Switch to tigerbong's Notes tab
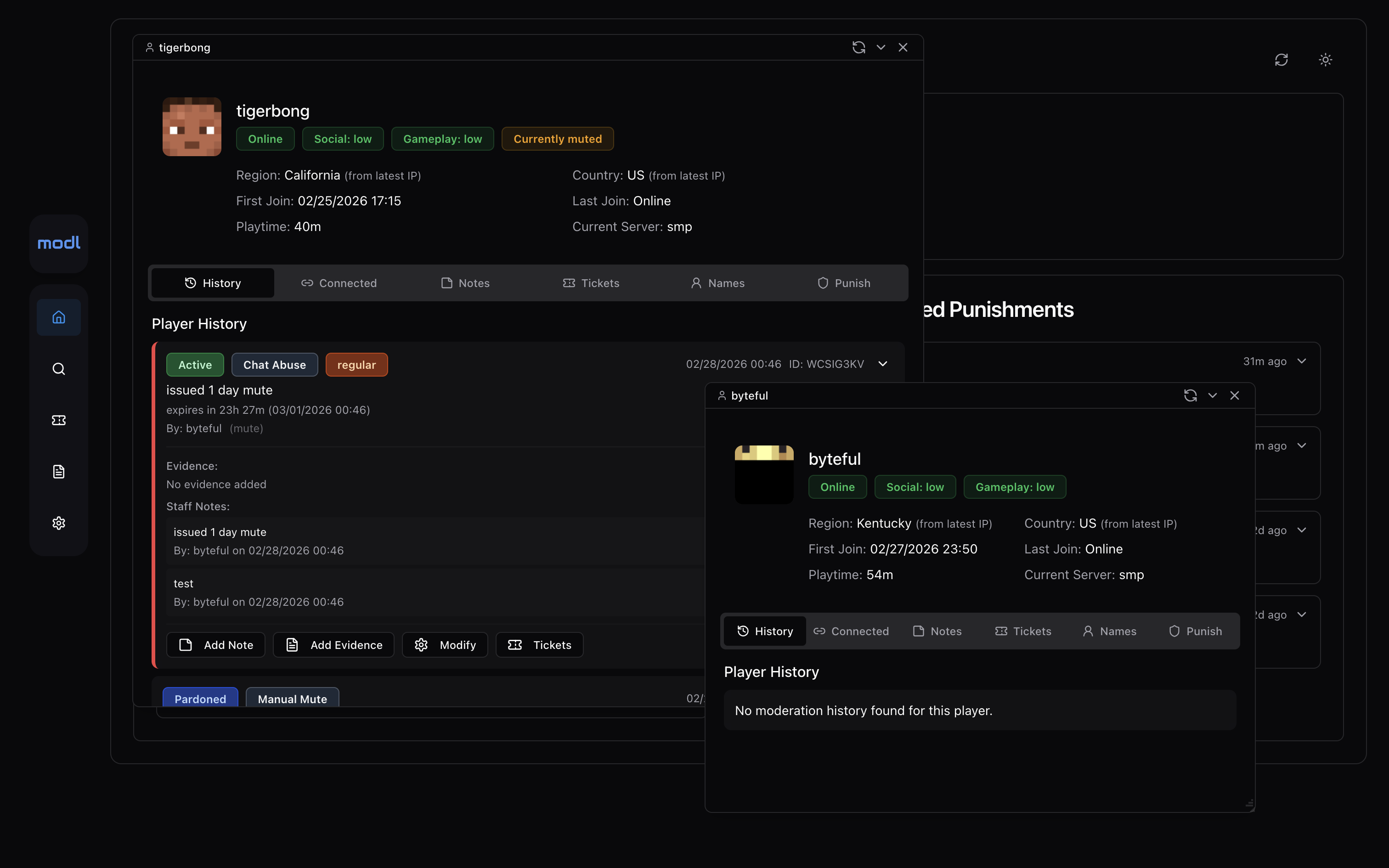The height and width of the screenshot is (868, 1389). [465, 283]
